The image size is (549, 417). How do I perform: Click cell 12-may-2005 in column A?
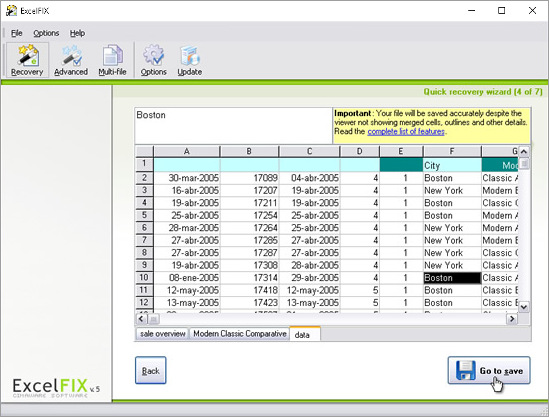187,290
